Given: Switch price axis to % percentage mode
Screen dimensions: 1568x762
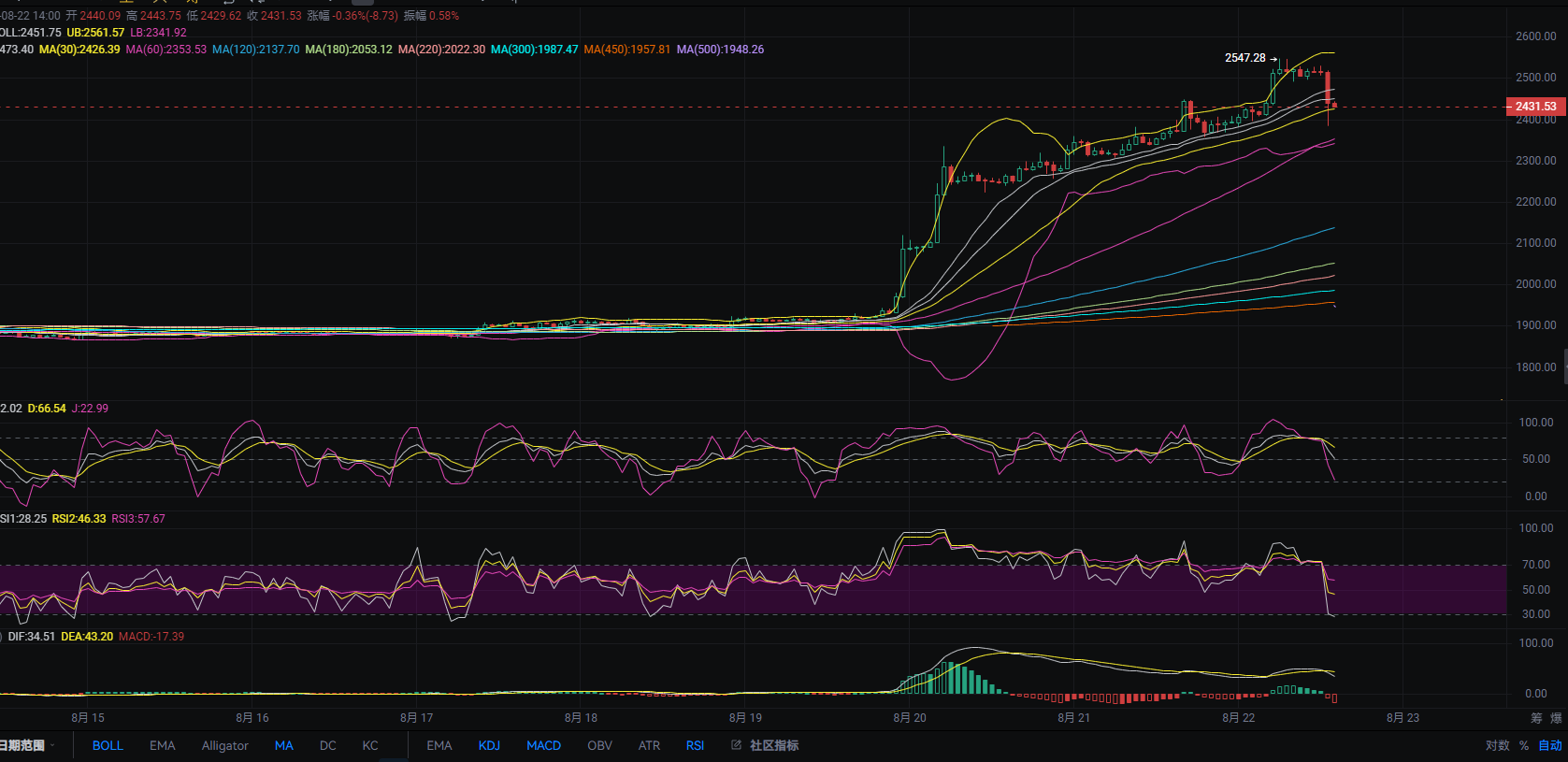Looking at the screenshot, I should (x=1524, y=745).
